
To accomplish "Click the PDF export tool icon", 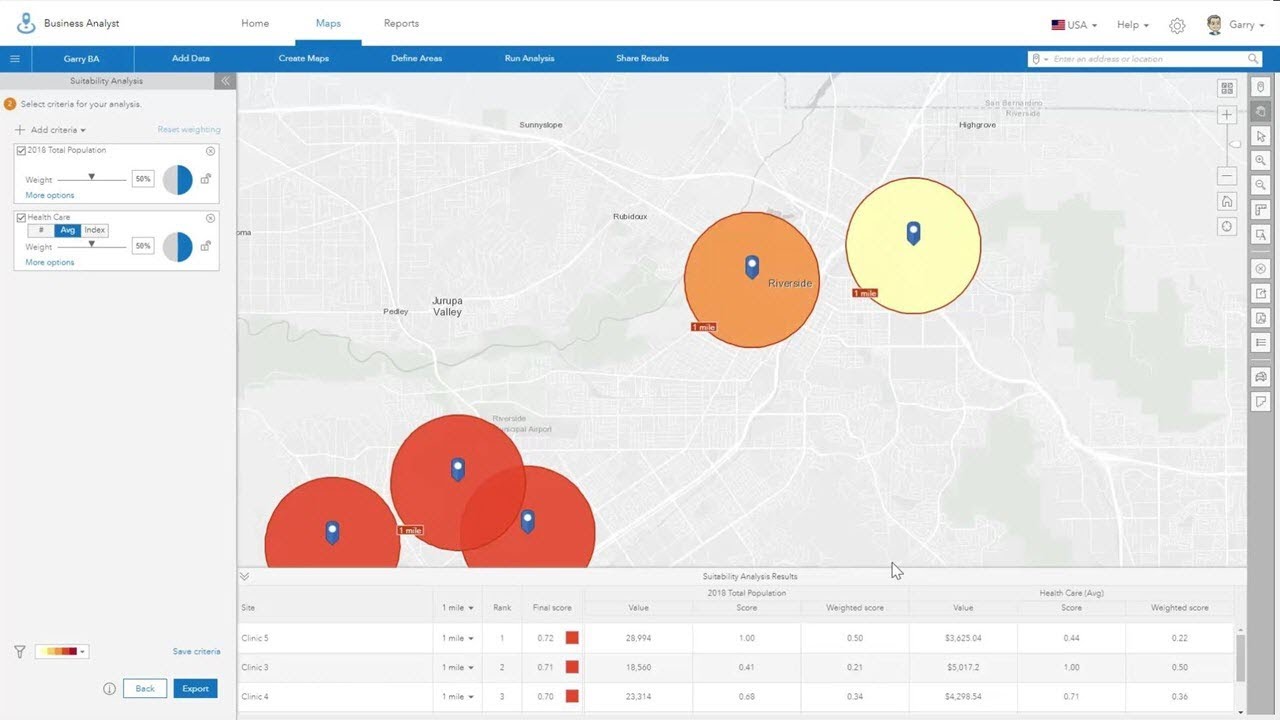I will point(1261,318).
